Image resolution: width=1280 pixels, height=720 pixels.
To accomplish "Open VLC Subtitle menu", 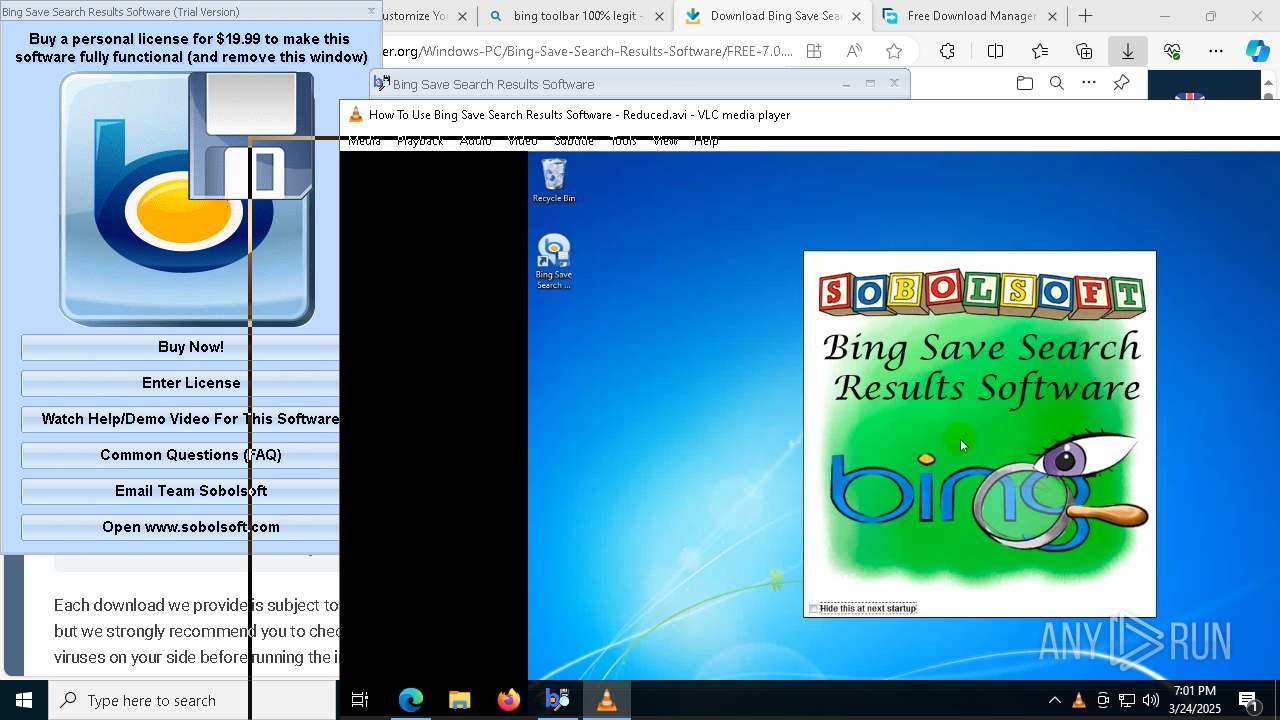I will 574,141.
